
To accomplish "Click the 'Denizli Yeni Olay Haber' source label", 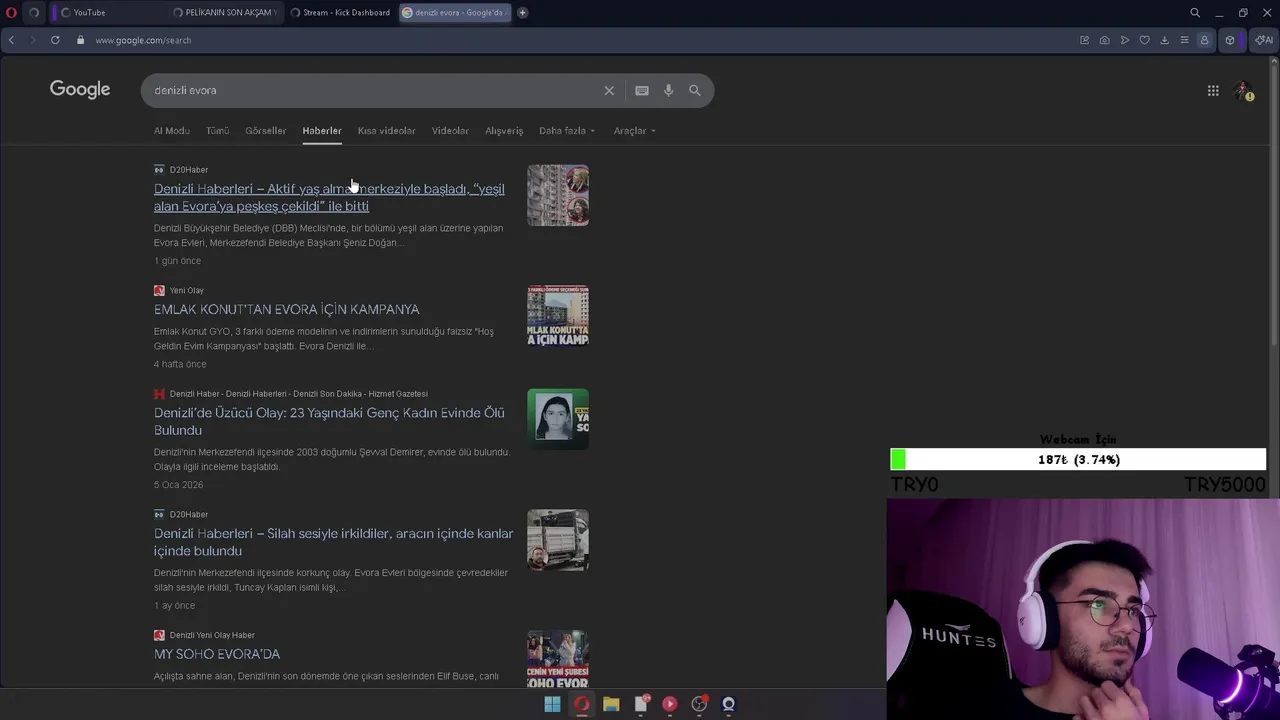I will coord(212,635).
